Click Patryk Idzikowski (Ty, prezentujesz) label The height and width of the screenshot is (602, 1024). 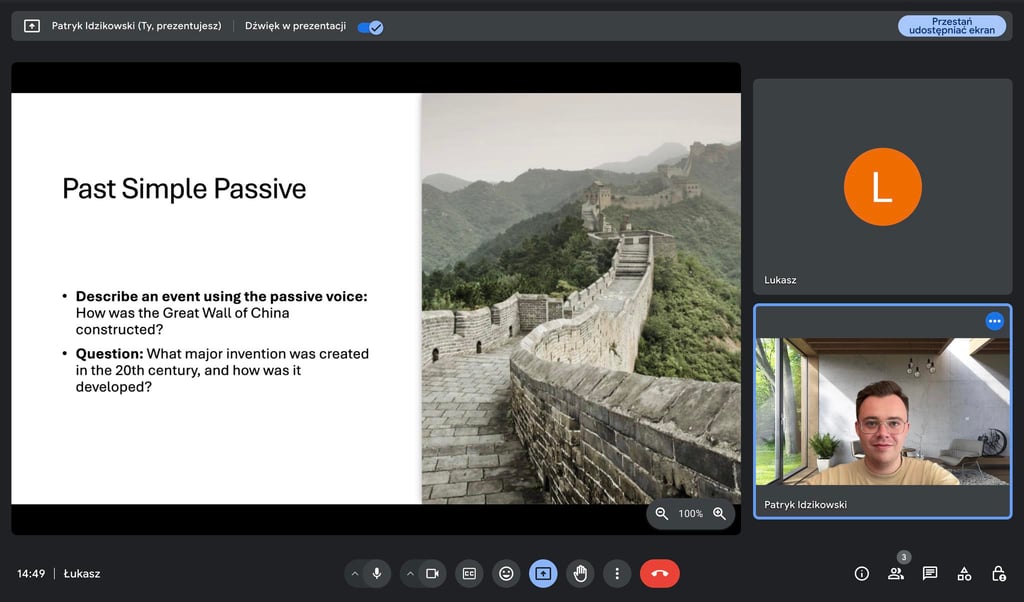coord(136,26)
